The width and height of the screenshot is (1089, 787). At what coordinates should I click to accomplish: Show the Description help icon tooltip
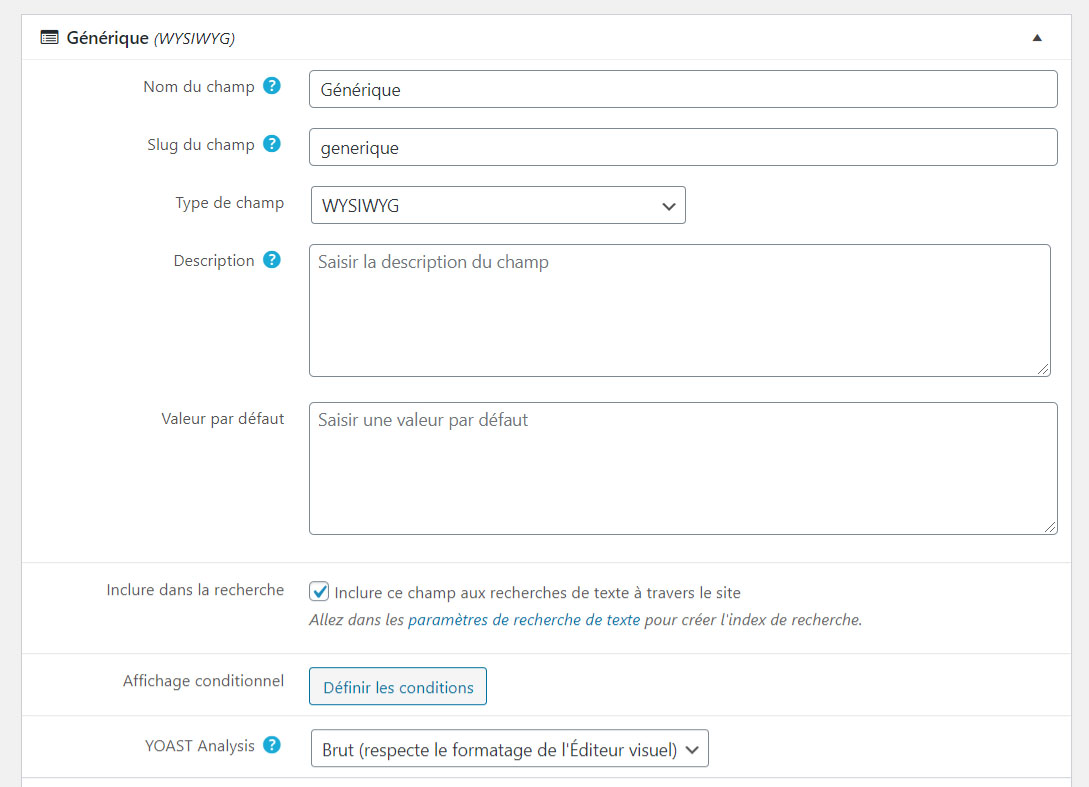pos(272,261)
